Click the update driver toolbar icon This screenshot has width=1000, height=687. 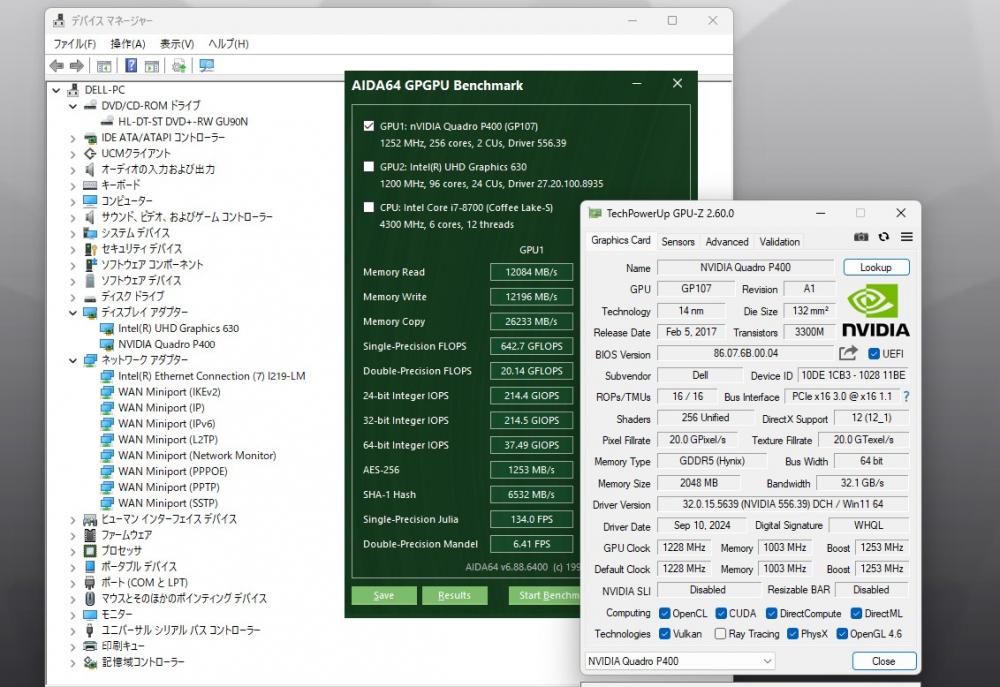pyautogui.click(x=179, y=66)
